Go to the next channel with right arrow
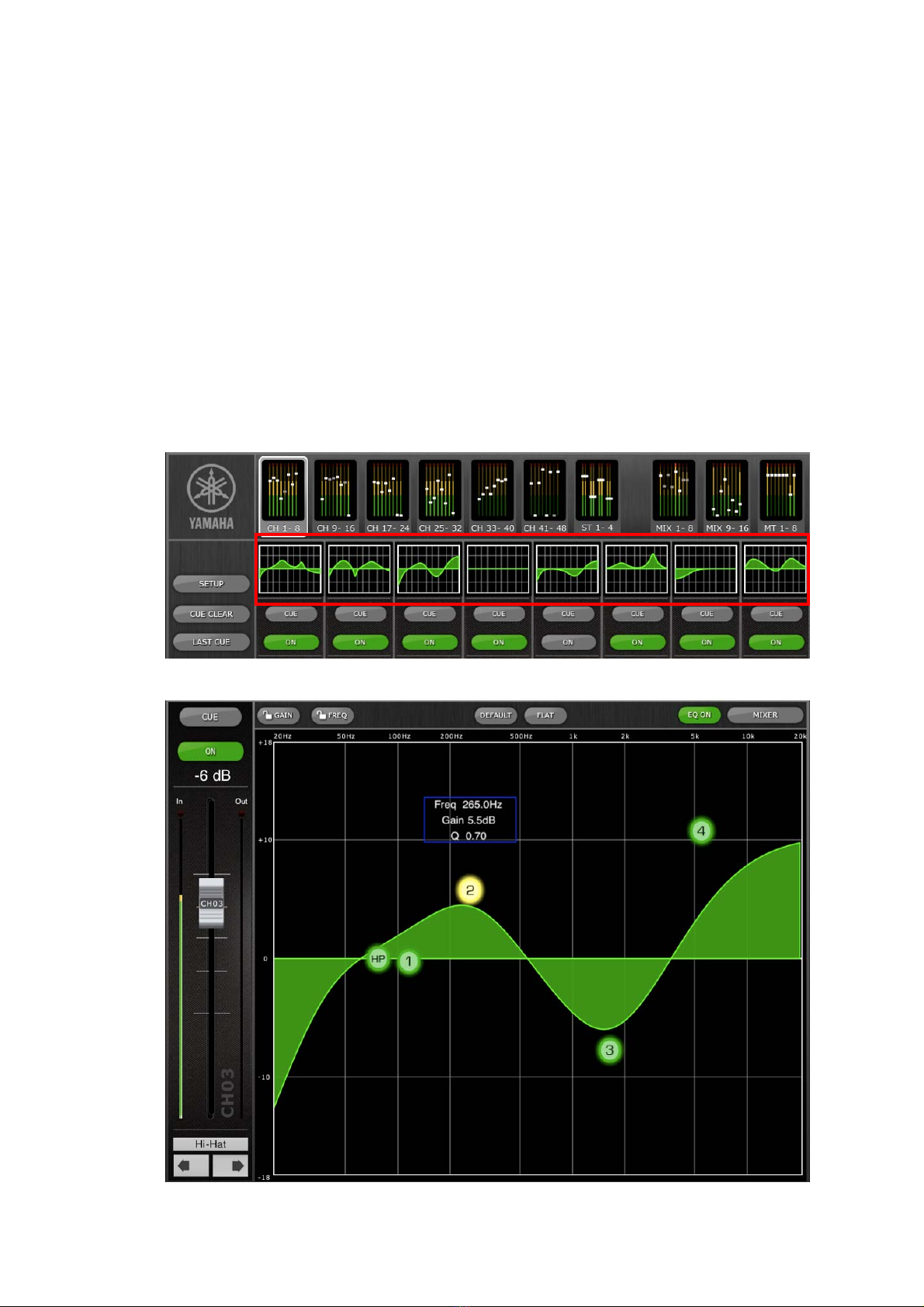 pyautogui.click(x=230, y=1166)
